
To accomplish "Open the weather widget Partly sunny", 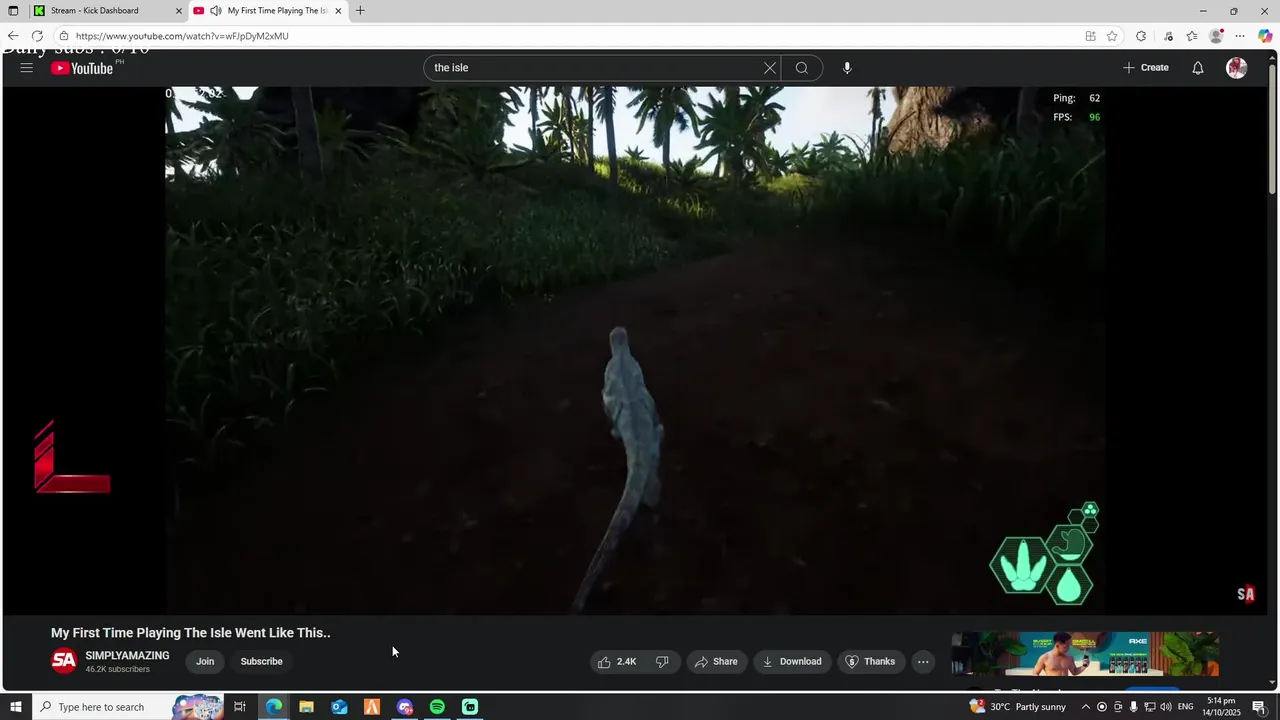I will [1017, 707].
